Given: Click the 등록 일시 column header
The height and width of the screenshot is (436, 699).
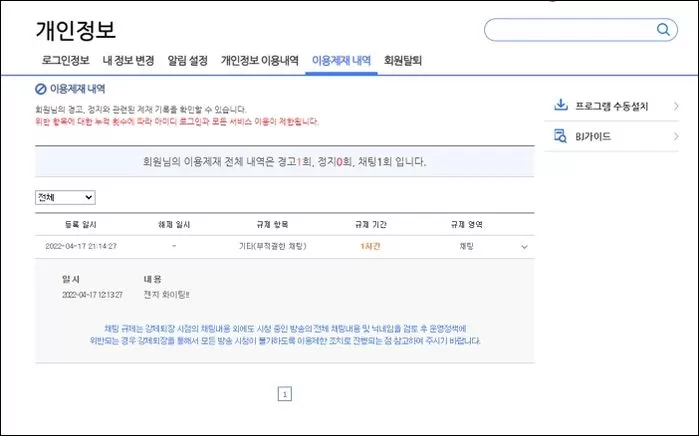Looking at the screenshot, I should point(81,225).
